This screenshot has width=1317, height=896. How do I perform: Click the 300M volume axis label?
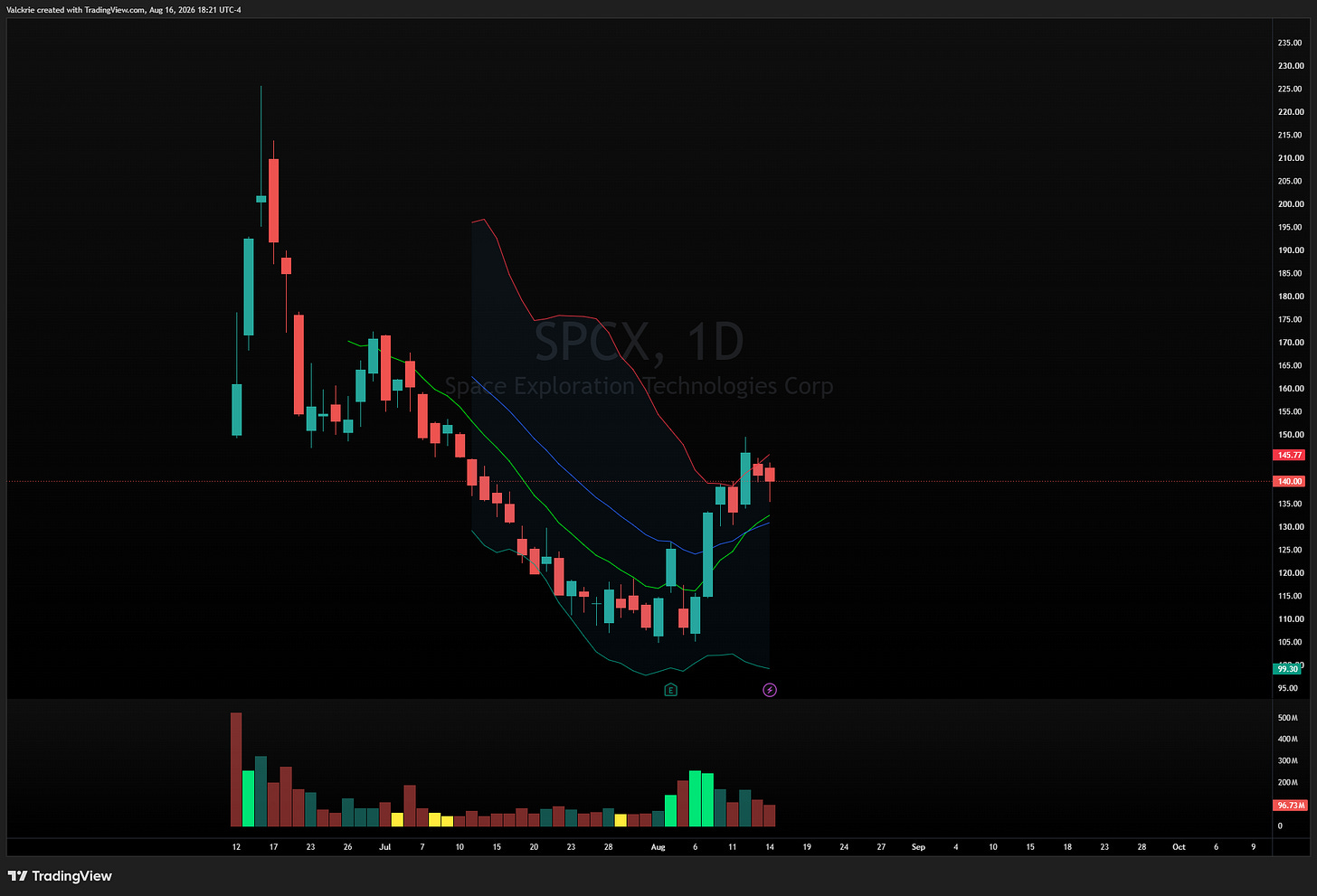tap(1287, 761)
